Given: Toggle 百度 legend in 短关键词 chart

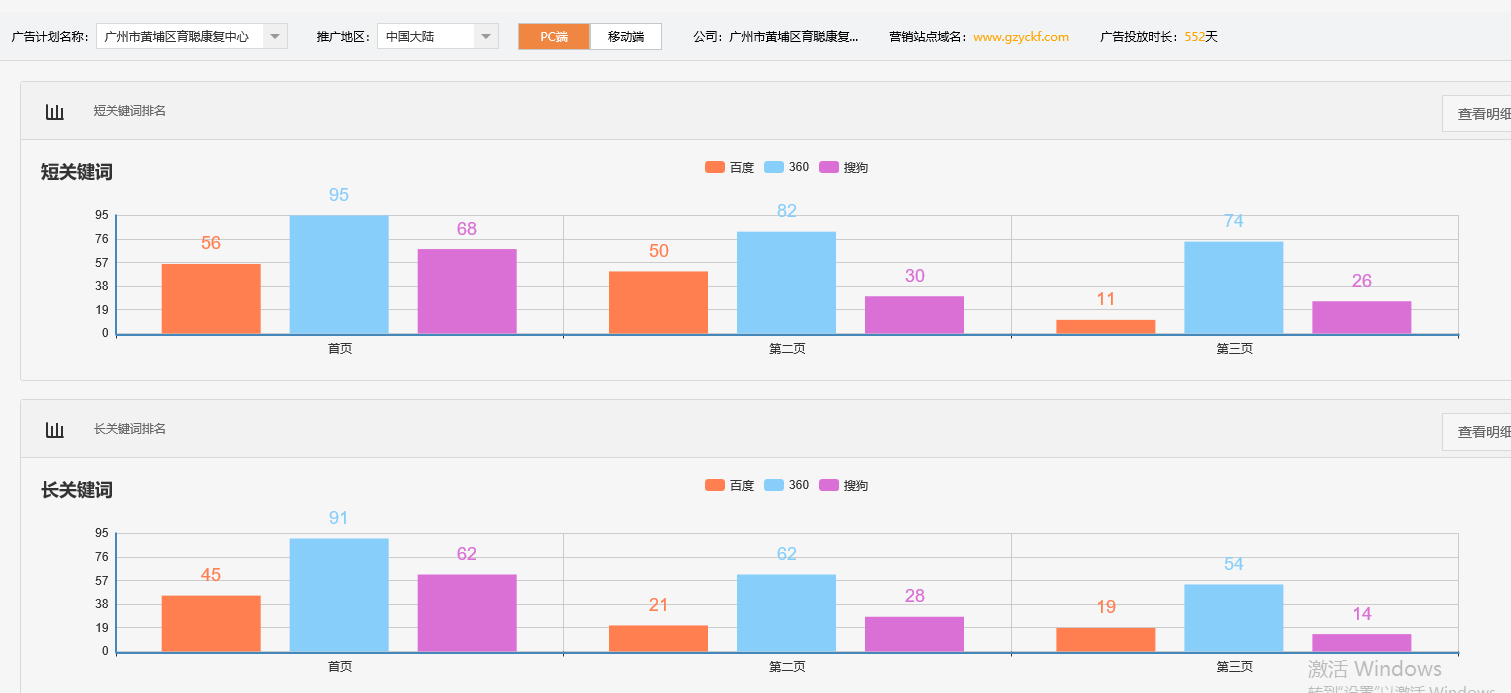Looking at the screenshot, I should (x=729, y=167).
